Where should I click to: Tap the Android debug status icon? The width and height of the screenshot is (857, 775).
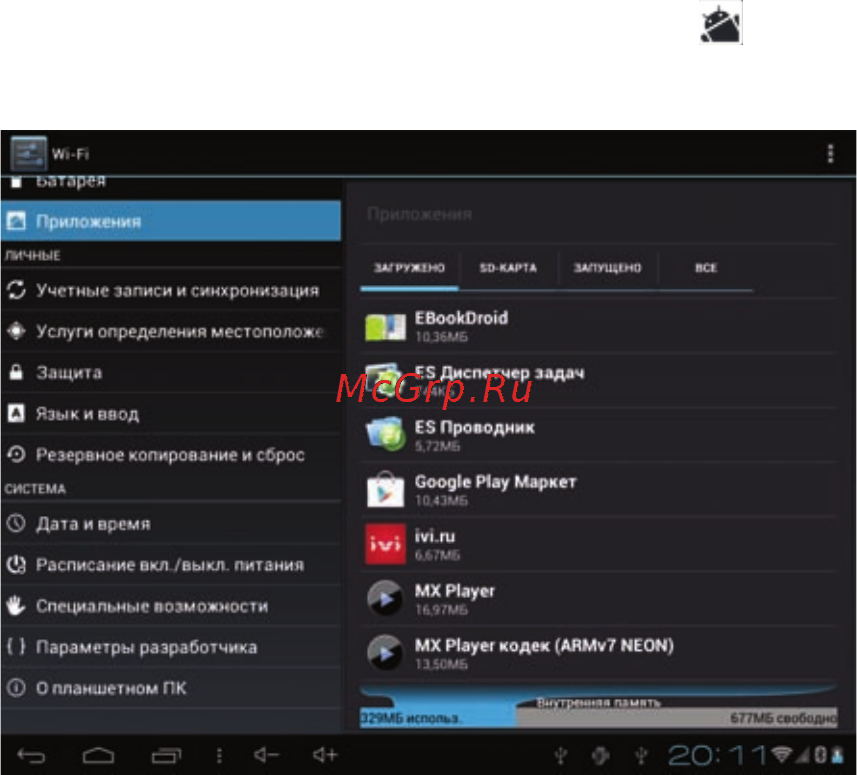pos(601,755)
